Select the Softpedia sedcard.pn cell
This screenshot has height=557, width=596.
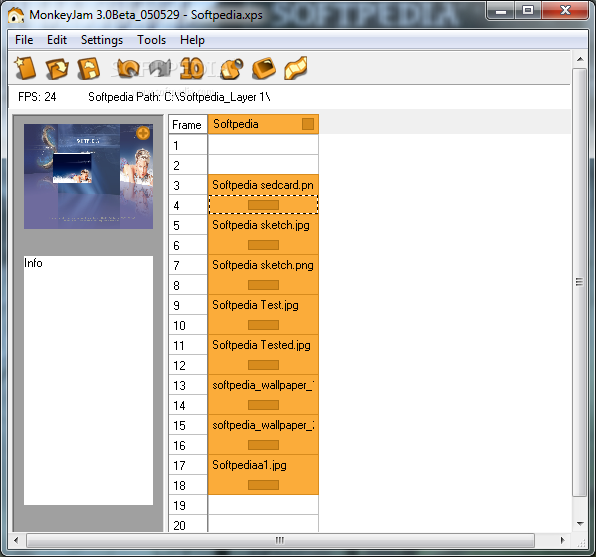[x=263, y=185]
